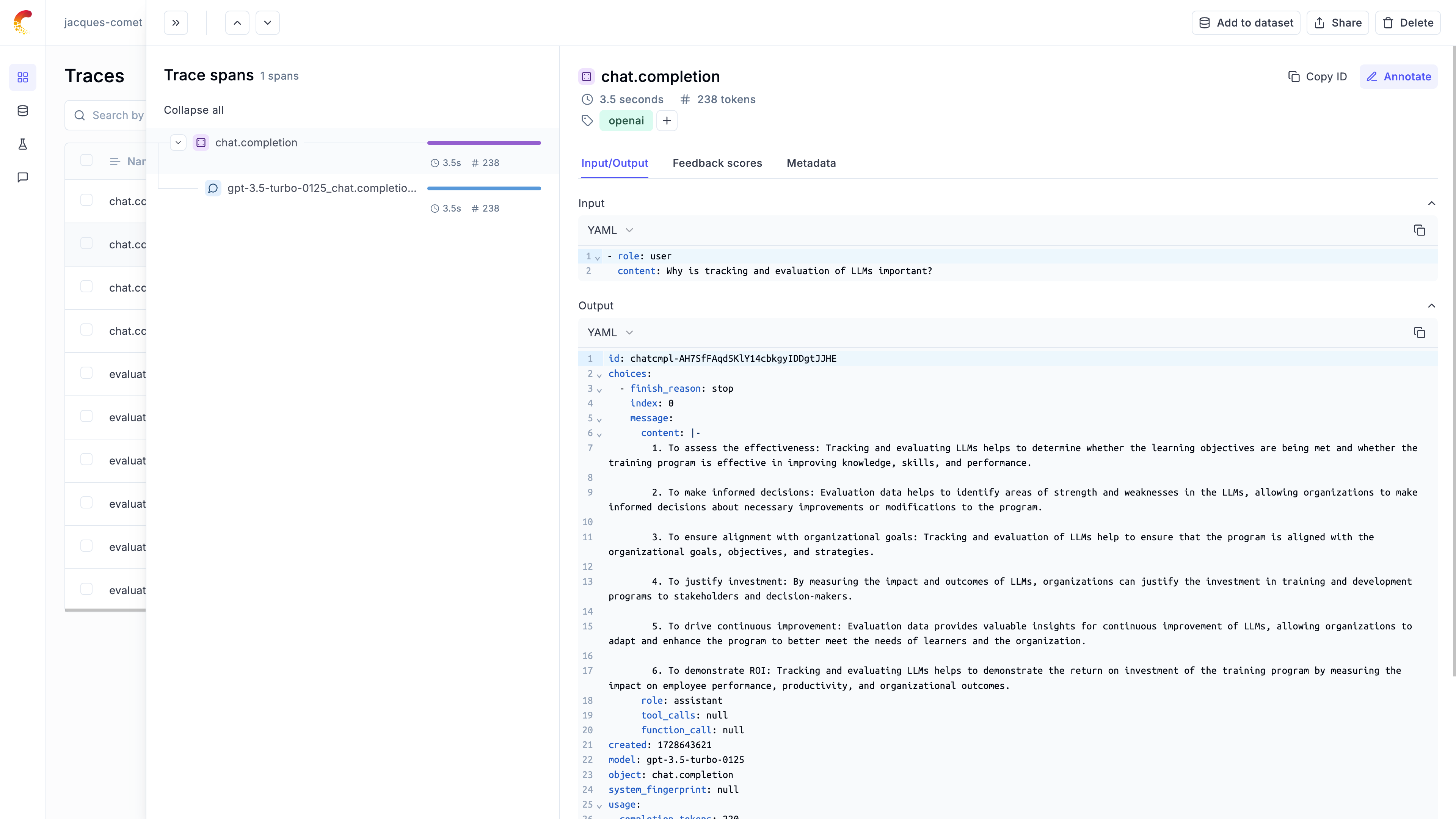Click the progress bar span timeline
1456x819 pixels.
pos(484,143)
